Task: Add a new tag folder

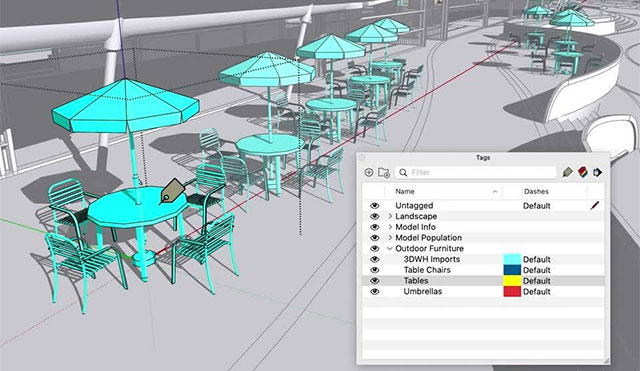Action: tap(384, 172)
